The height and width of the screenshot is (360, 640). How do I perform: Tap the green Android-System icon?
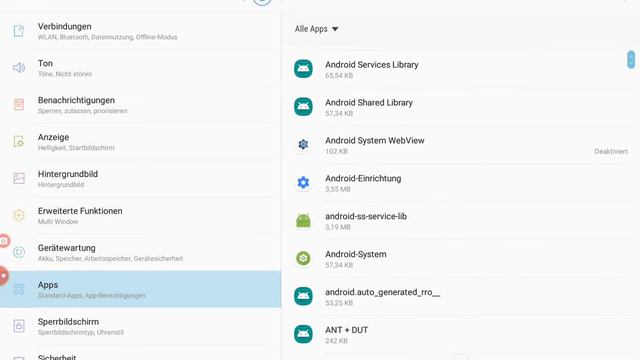pos(303,258)
